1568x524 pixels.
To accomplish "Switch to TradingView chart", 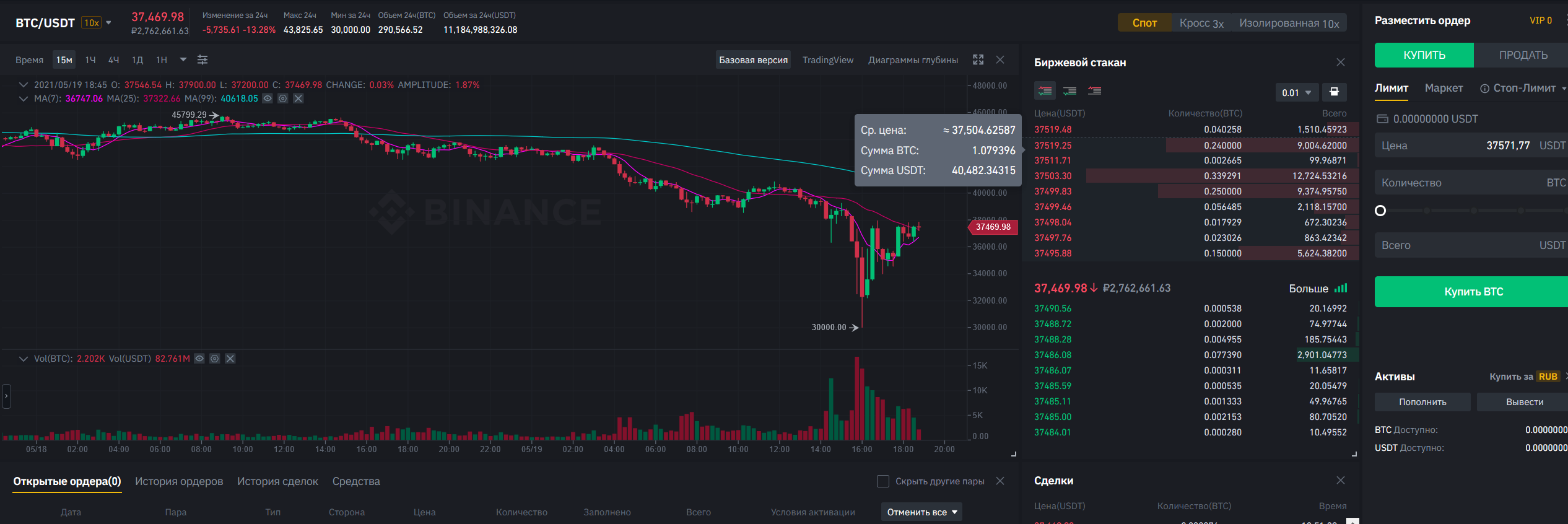I will [827, 60].
